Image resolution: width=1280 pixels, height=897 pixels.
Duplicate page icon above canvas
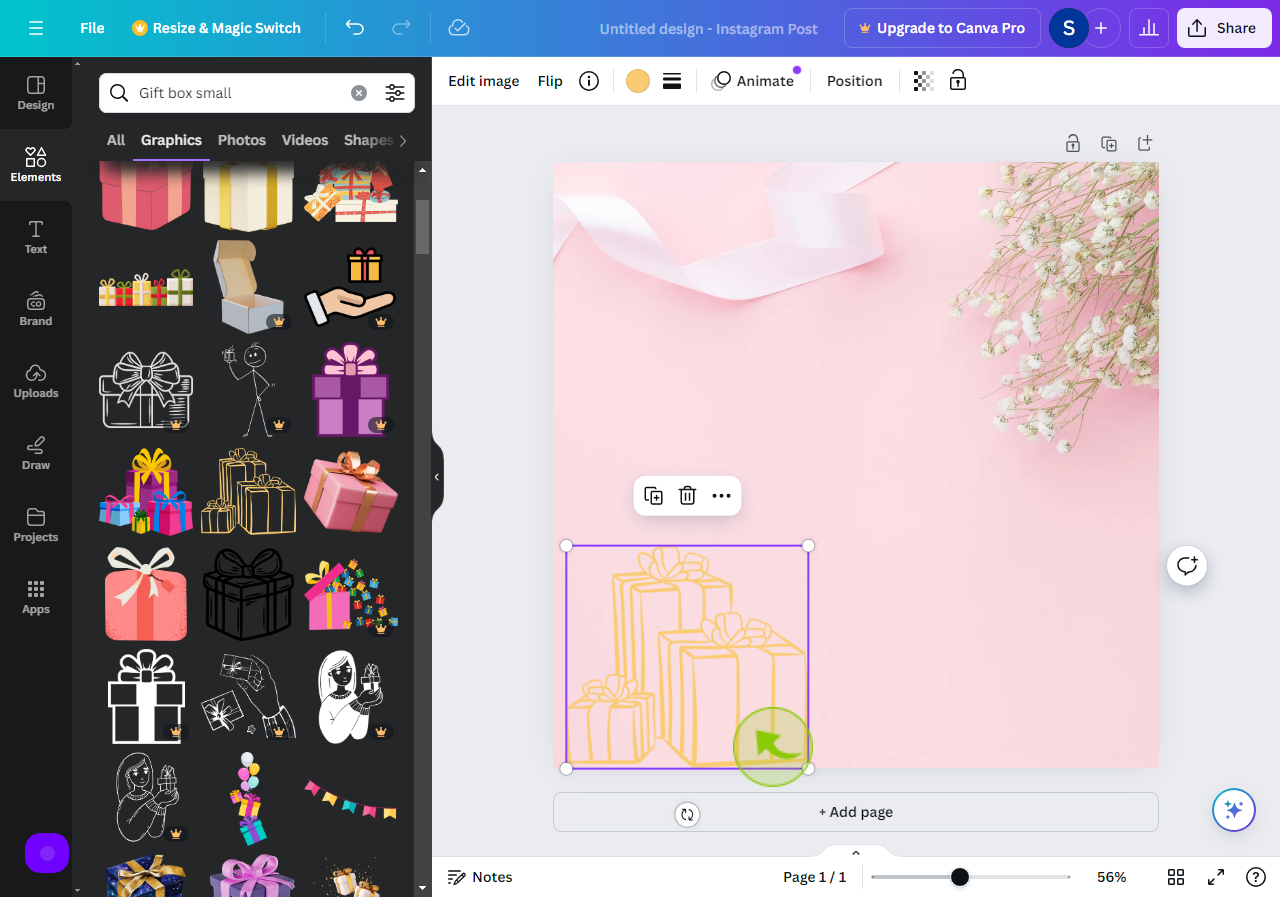point(1109,143)
